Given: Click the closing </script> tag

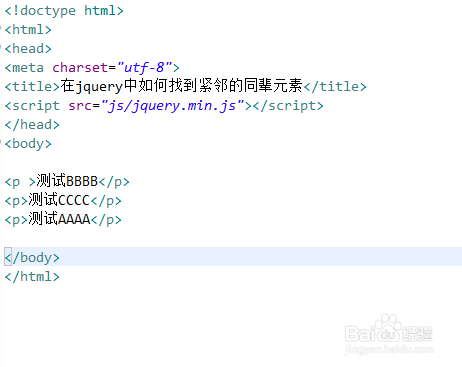Looking at the screenshot, I should (288, 106).
